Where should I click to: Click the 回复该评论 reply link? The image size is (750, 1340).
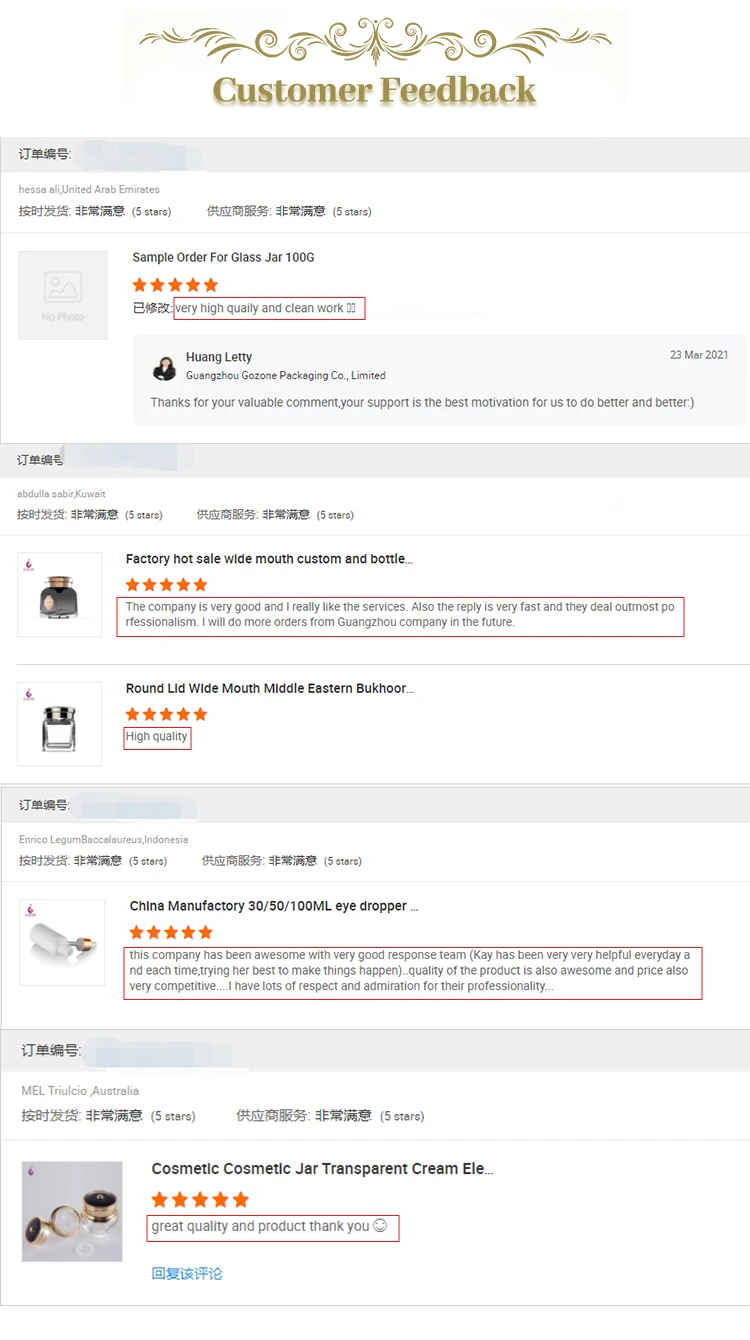coord(187,1273)
